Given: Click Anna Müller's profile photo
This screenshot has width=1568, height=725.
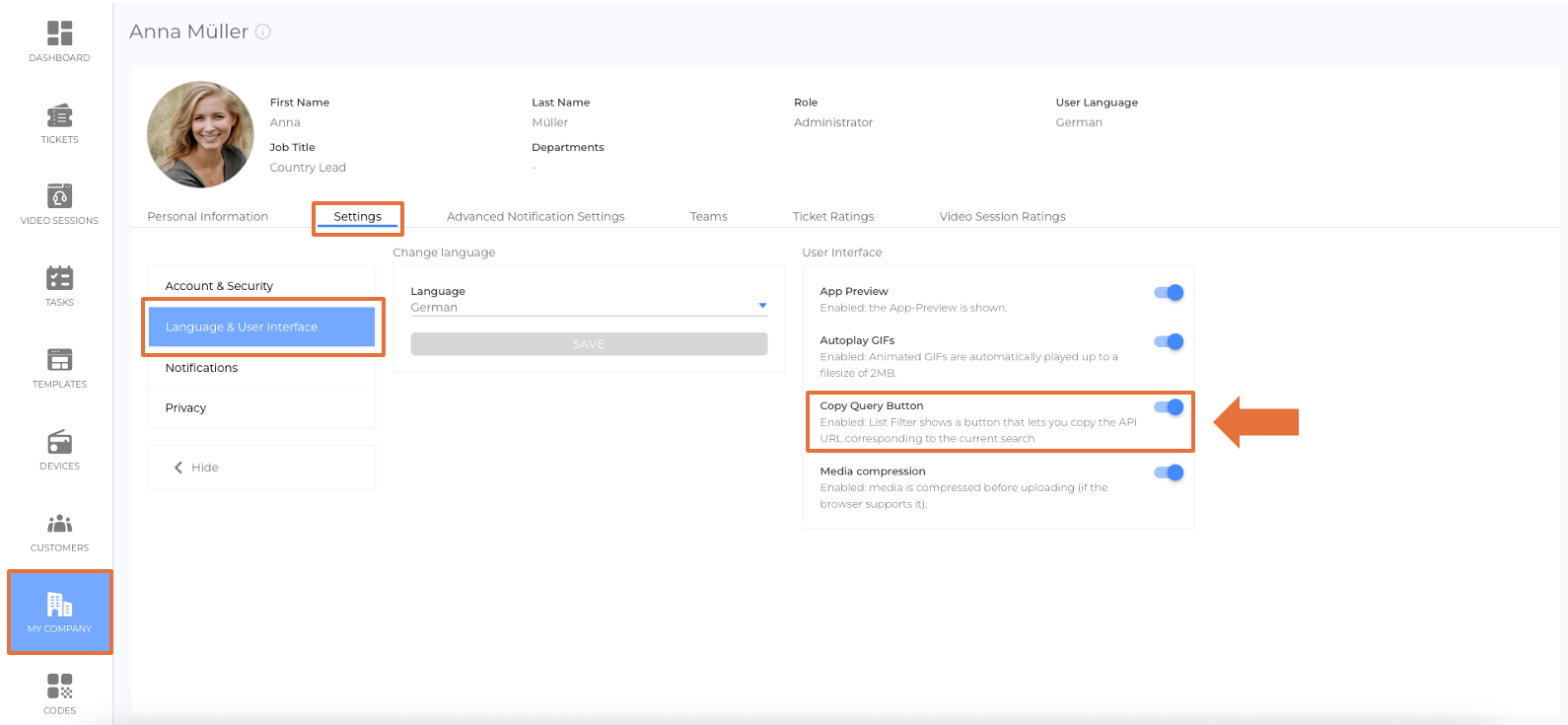Looking at the screenshot, I should pos(200,135).
